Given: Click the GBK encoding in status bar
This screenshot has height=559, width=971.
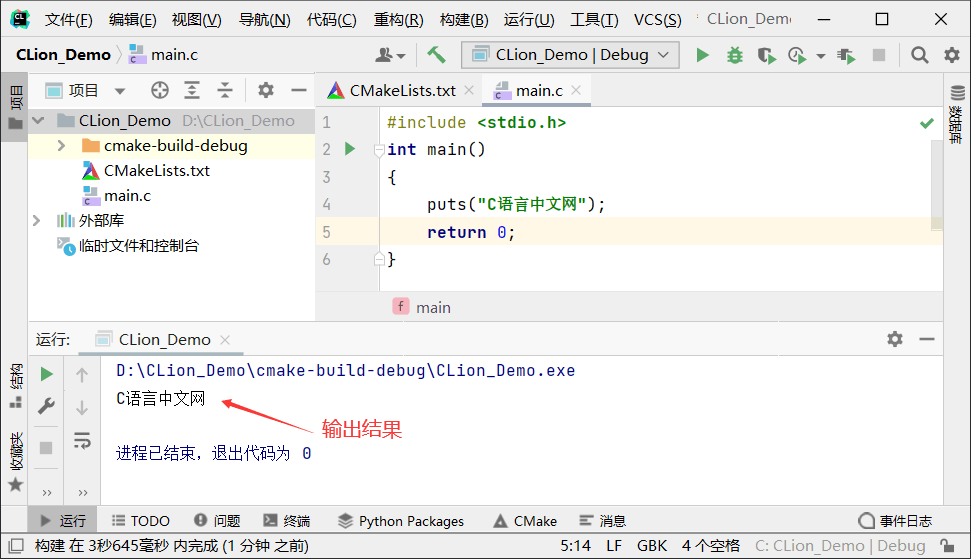Looking at the screenshot, I should (652, 546).
